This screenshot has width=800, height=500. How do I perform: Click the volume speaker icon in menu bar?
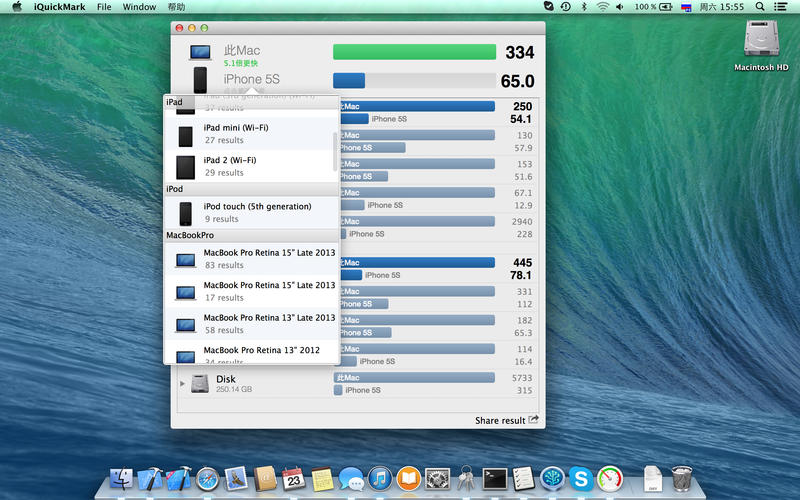click(619, 7)
